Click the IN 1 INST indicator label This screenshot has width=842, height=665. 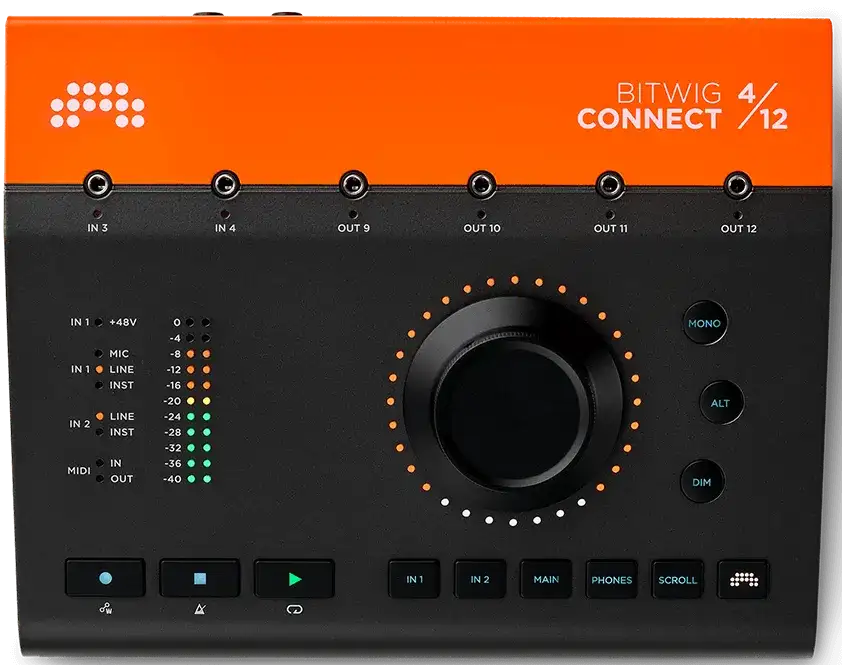coord(121,385)
